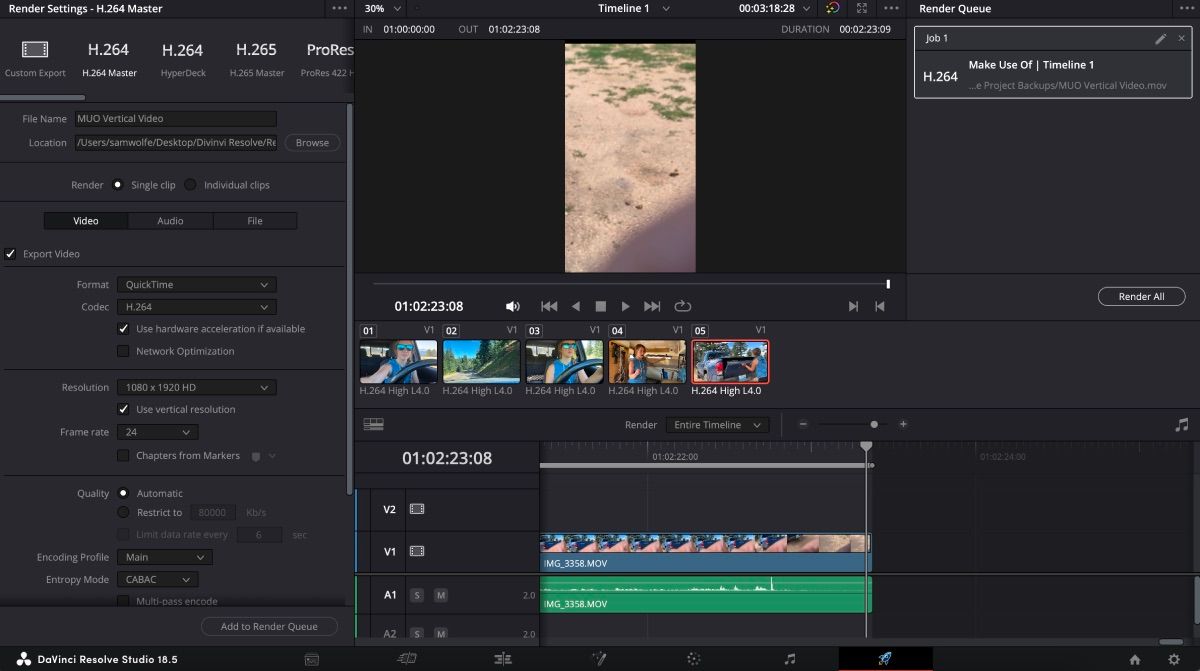1200x671 pixels.
Task: Click the File Name input field
Action: point(176,118)
